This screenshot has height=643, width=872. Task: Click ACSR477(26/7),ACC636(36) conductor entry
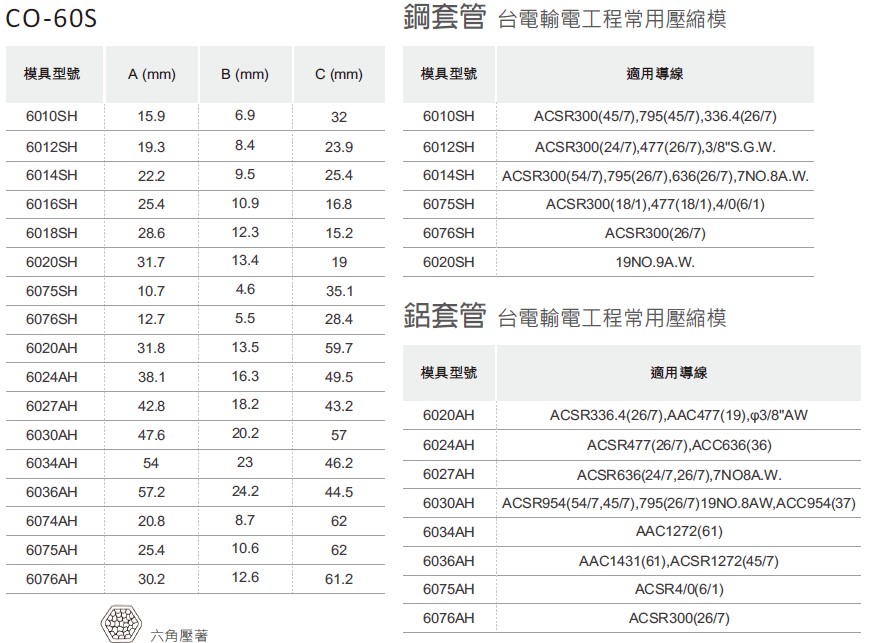679,445
